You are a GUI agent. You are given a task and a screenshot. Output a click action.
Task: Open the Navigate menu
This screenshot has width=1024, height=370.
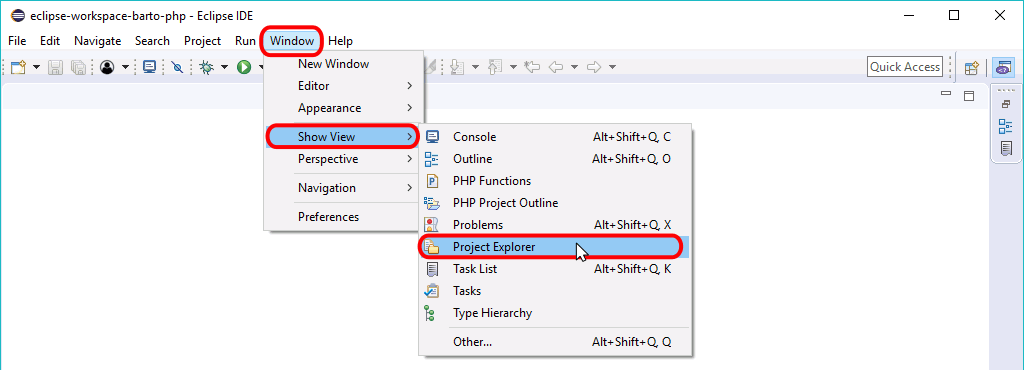[x=97, y=40]
